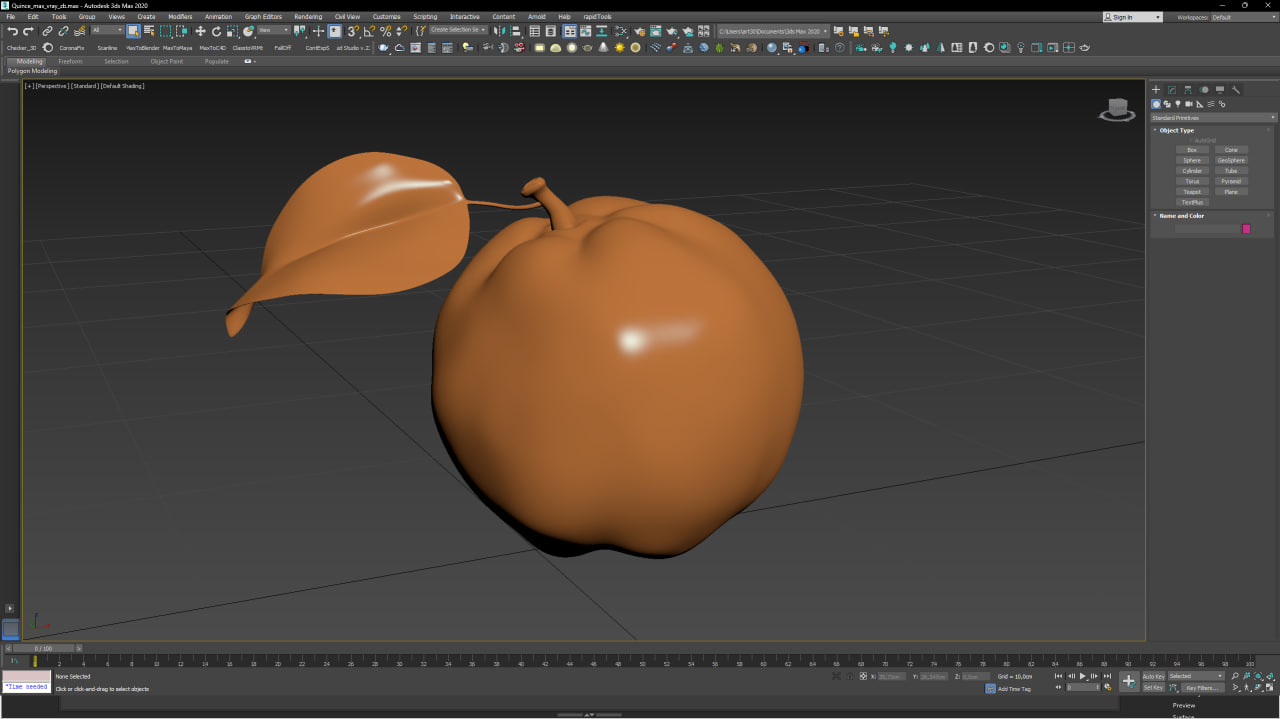Click the Teapot primitive button

click(1192, 192)
